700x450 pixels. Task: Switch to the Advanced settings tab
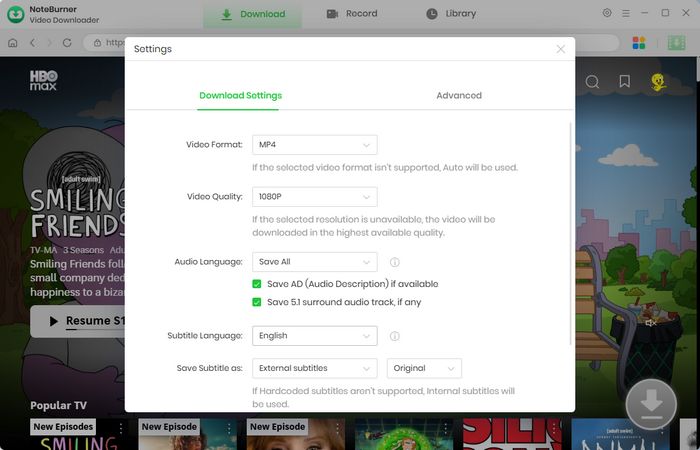[459, 96]
